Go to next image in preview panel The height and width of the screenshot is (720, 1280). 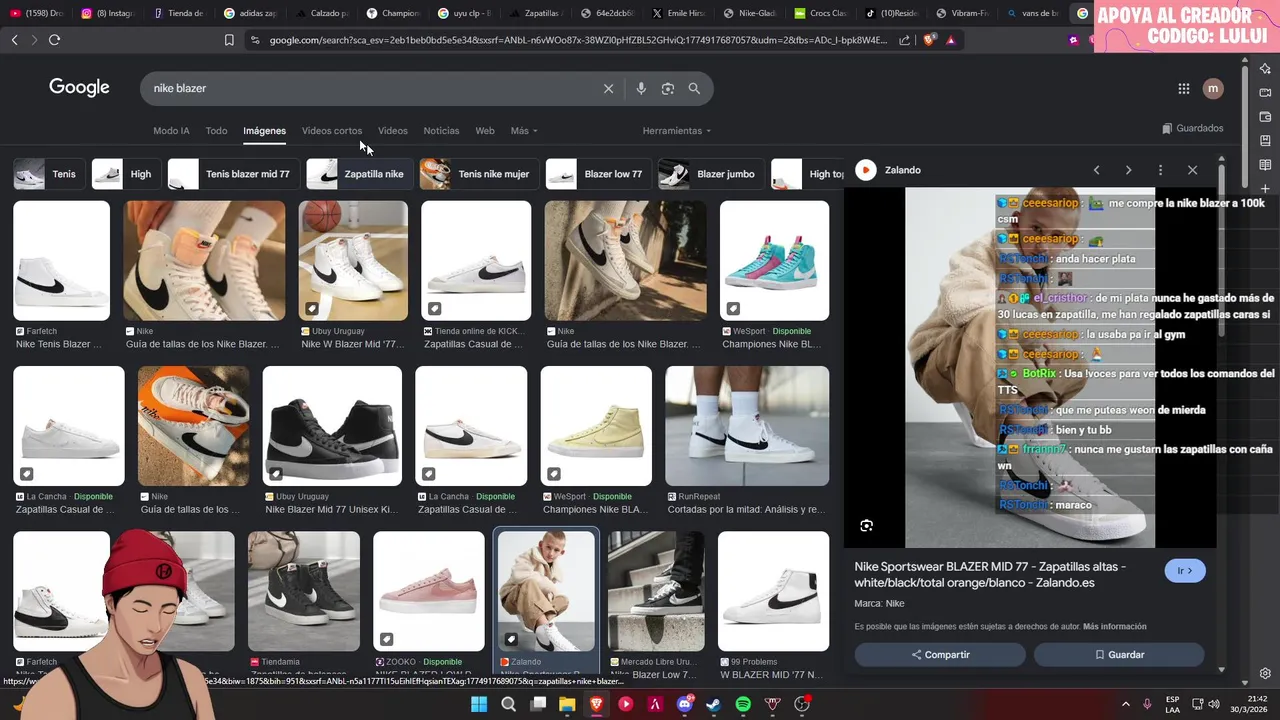(1128, 170)
